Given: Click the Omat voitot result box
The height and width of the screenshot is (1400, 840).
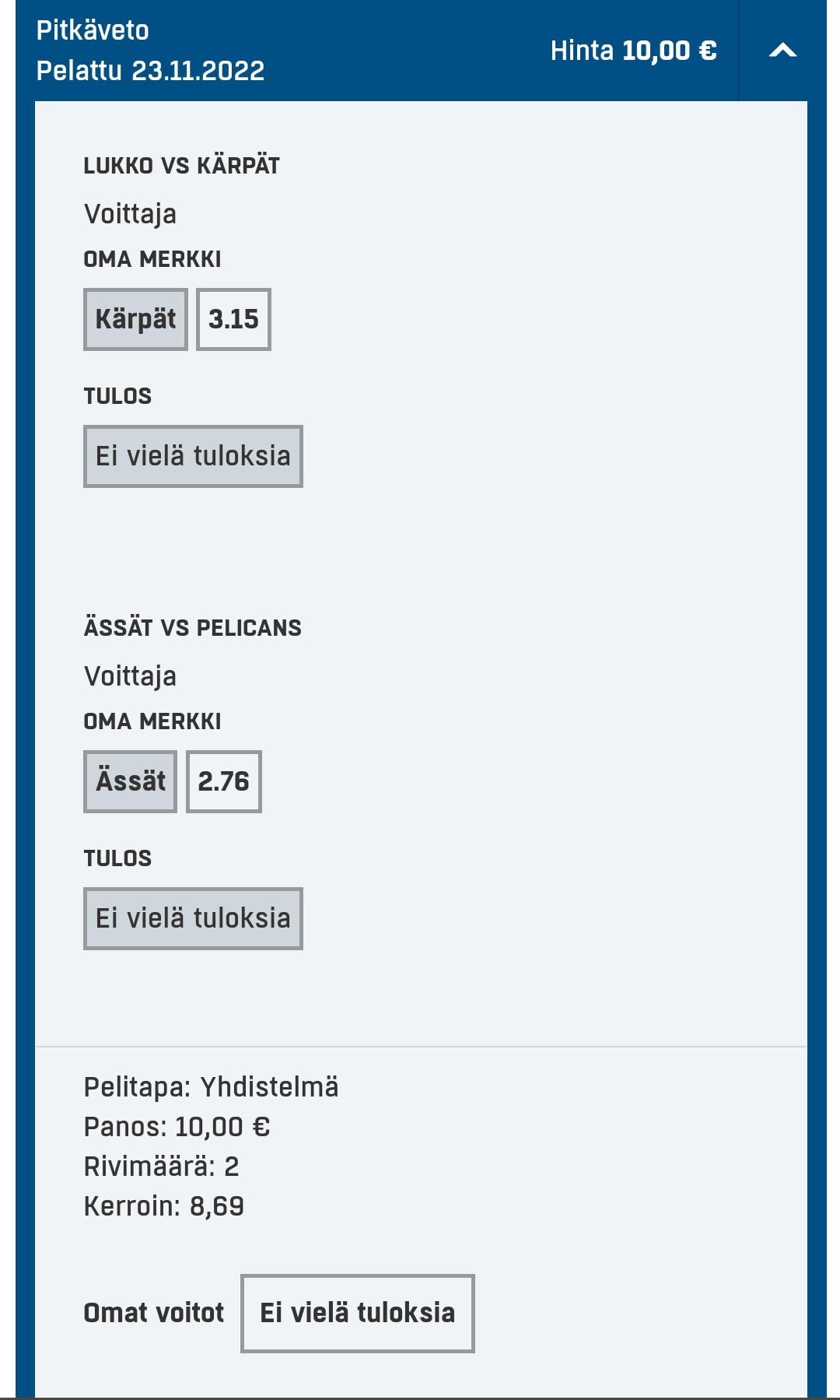Looking at the screenshot, I should tap(357, 1314).
